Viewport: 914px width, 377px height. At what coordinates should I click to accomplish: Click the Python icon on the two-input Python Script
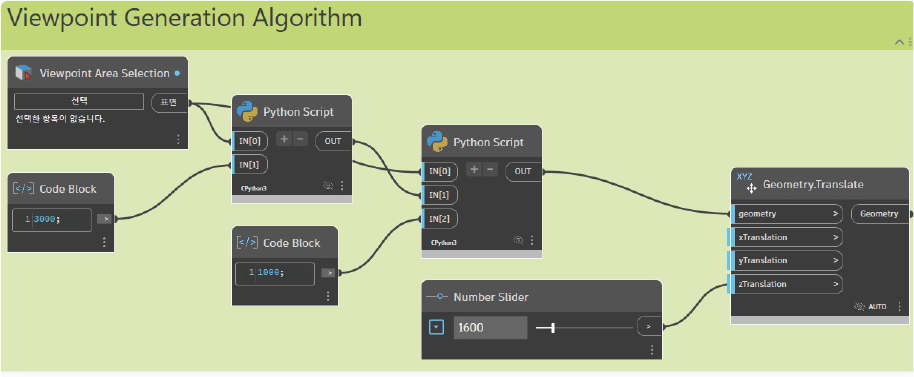pos(248,111)
